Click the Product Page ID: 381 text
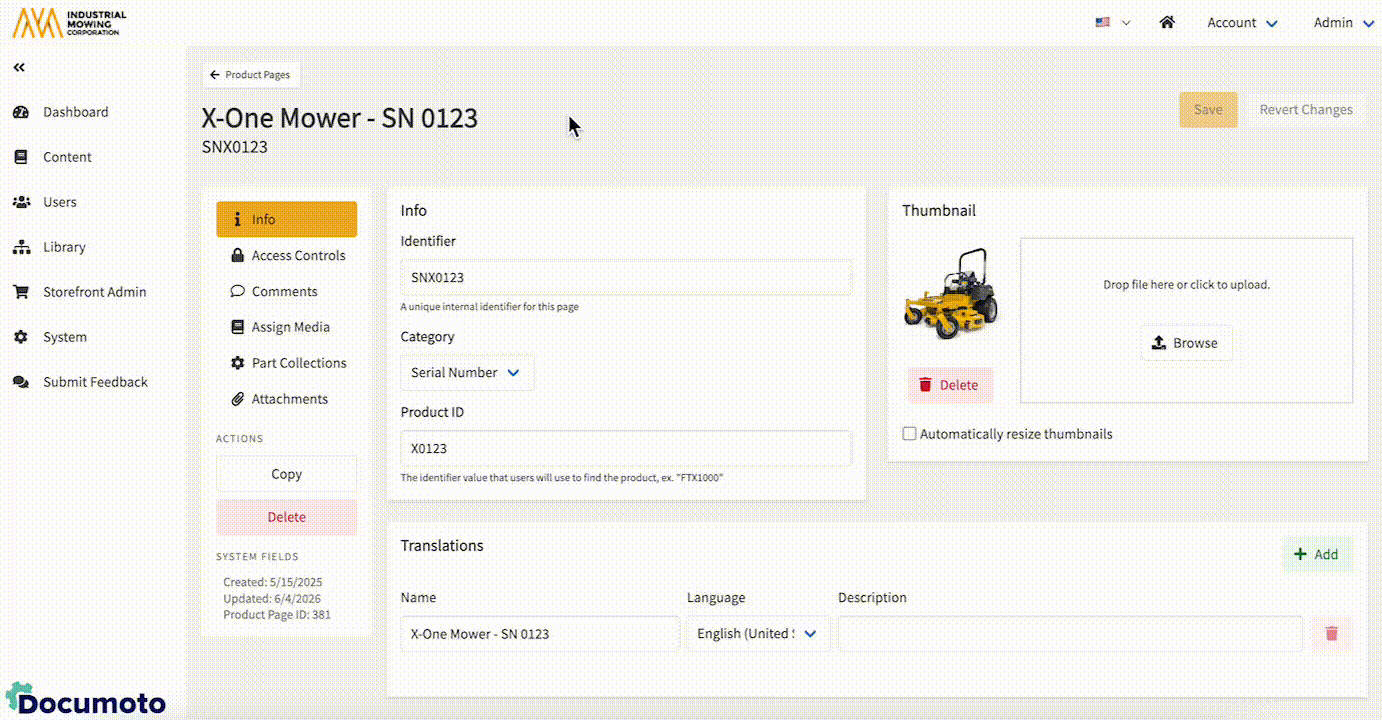Image resolution: width=1382 pixels, height=720 pixels. click(x=277, y=615)
